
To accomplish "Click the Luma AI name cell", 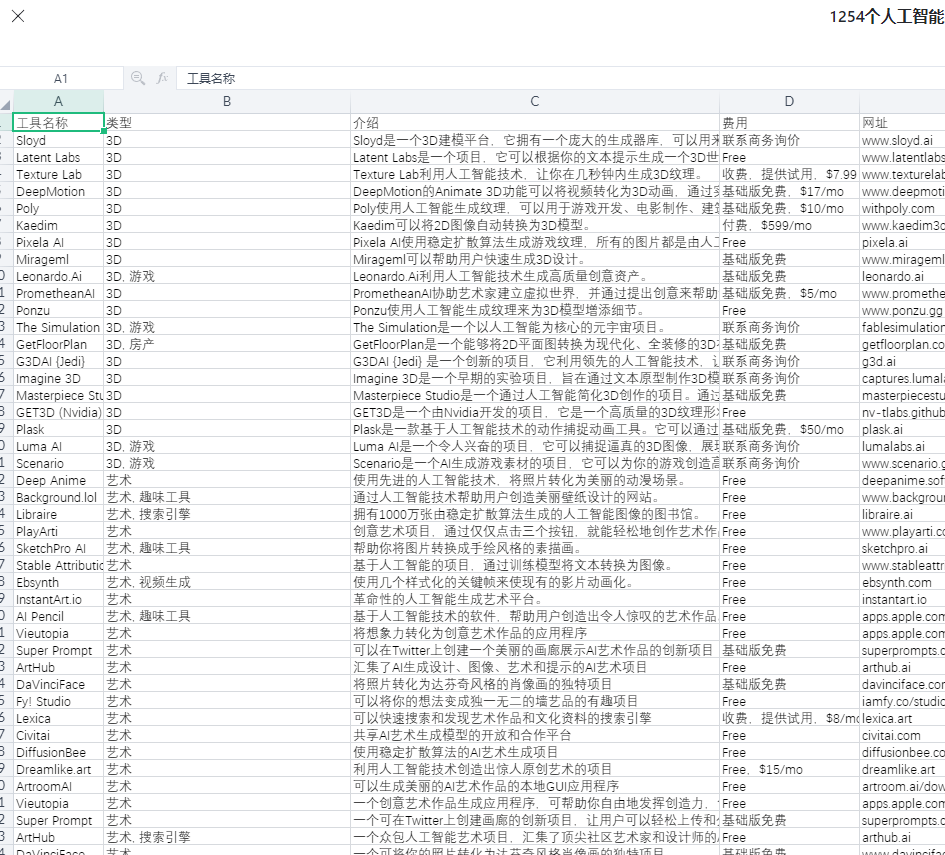I will [x=58, y=446].
